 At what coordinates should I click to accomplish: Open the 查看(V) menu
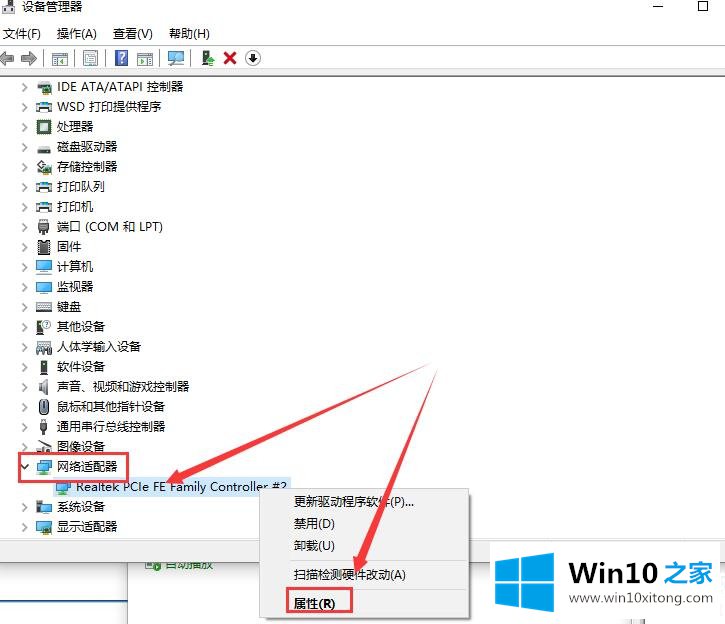[x=133, y=34]
